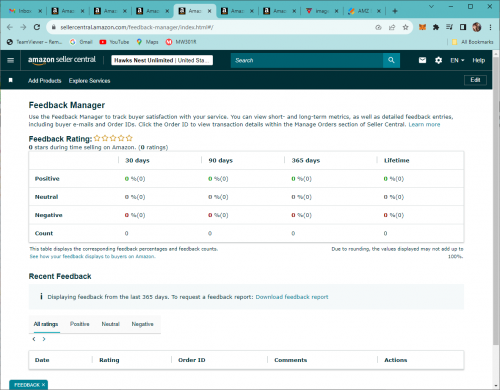Click the share page icon in address bar
Screen dimensions: 500x390
tap(392, 27)
